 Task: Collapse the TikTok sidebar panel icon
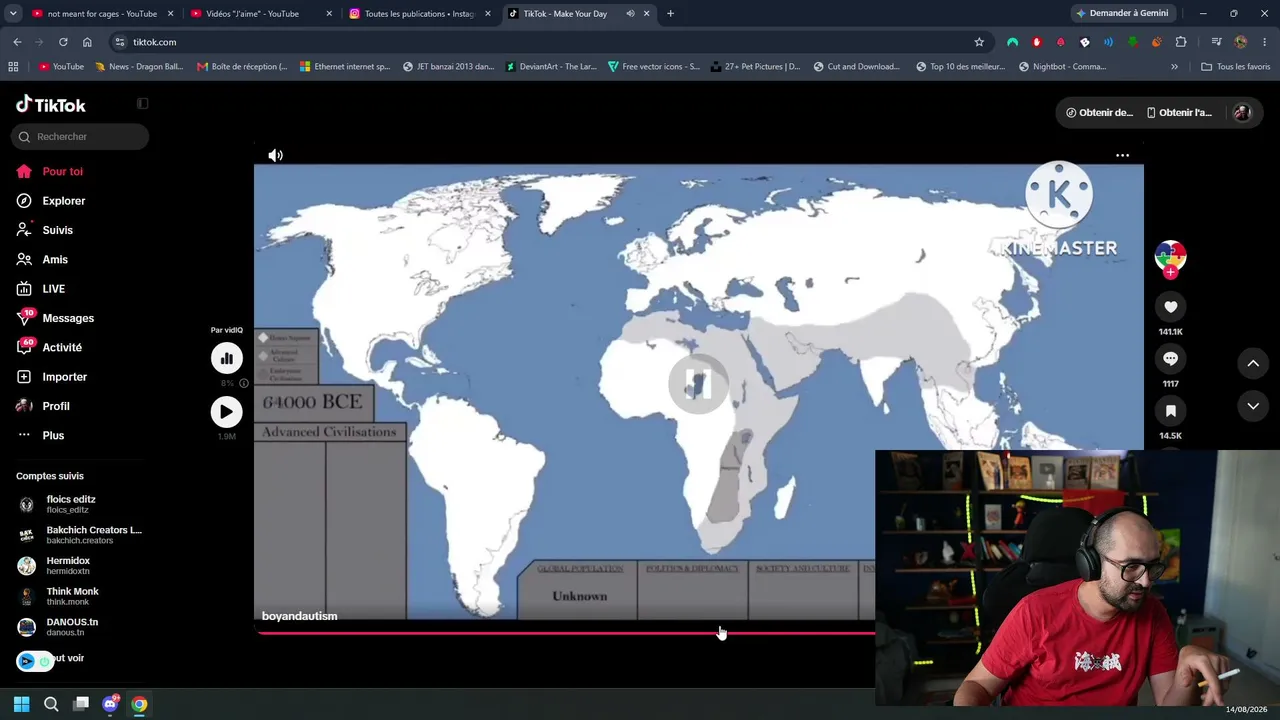click(x=143, y=104)
